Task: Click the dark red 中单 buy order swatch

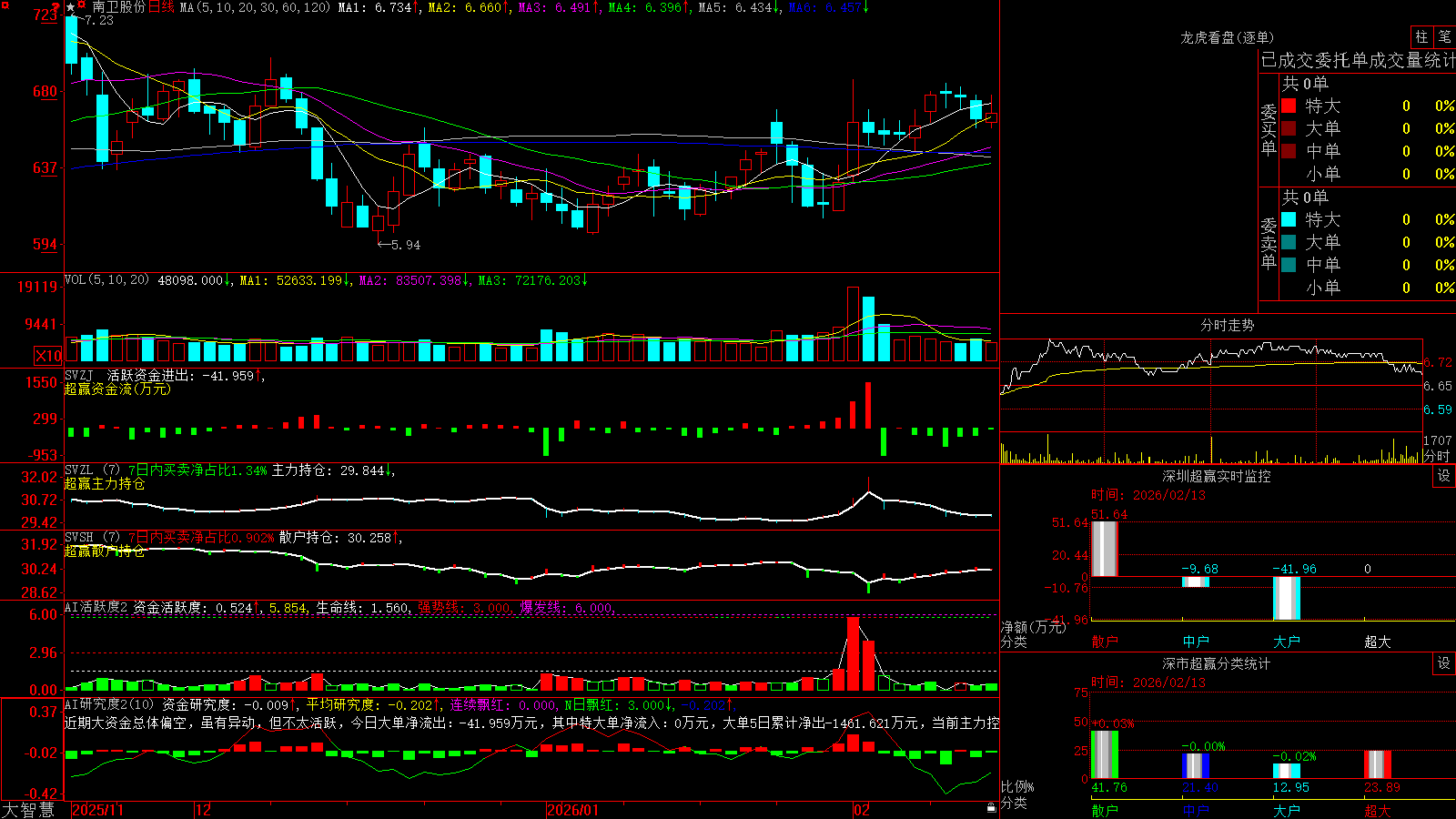Action: [1289, 151]
